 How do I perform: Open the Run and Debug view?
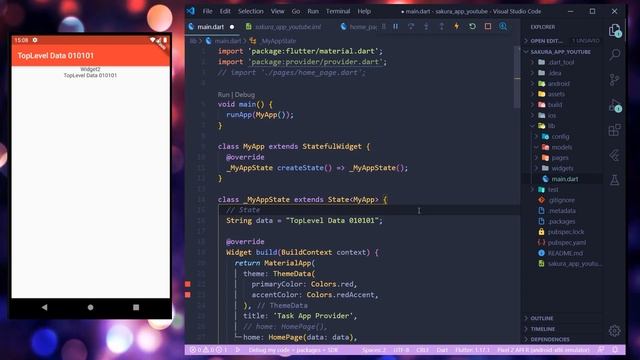pos(615,105)
